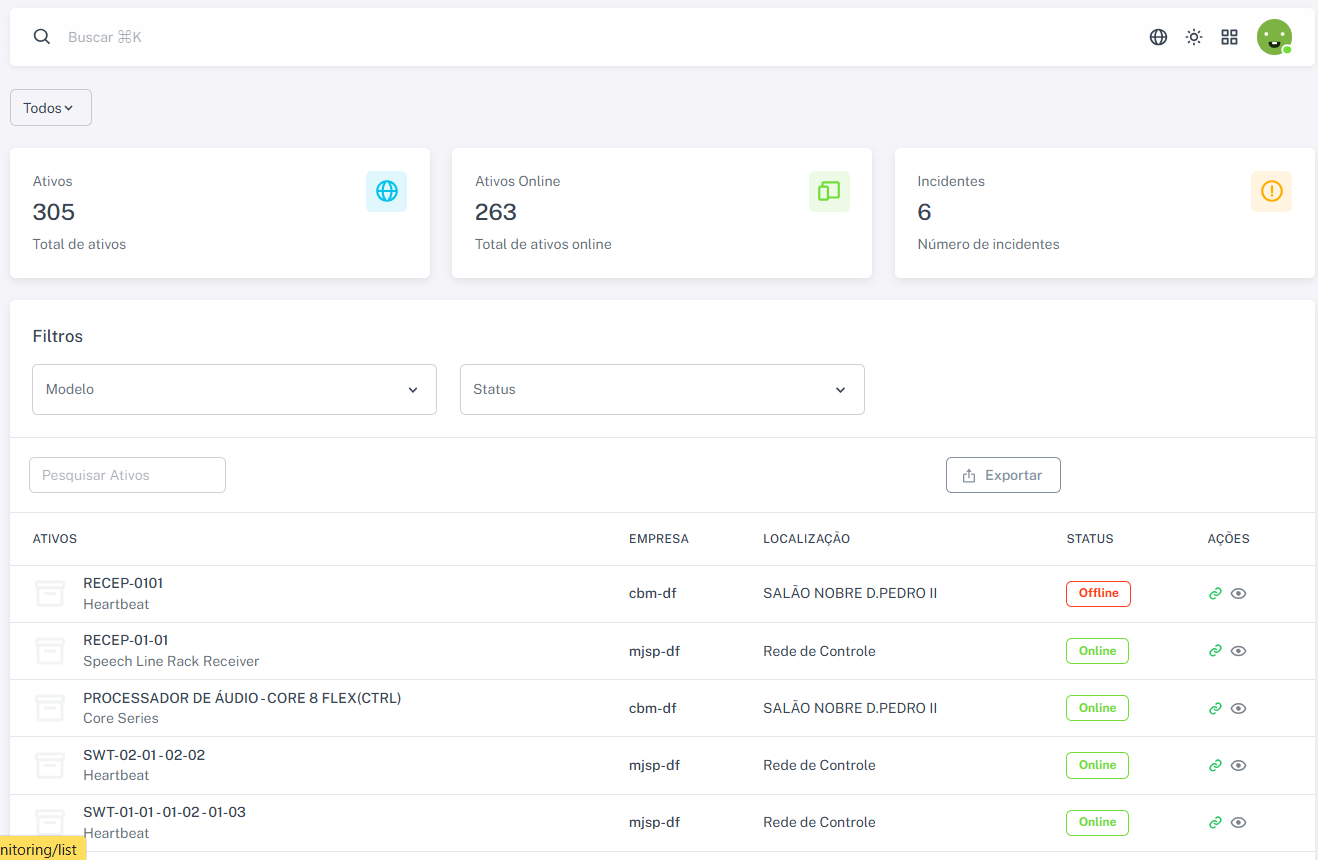
Task: Select asset name RECEP-0101
Action: (123, 583)
